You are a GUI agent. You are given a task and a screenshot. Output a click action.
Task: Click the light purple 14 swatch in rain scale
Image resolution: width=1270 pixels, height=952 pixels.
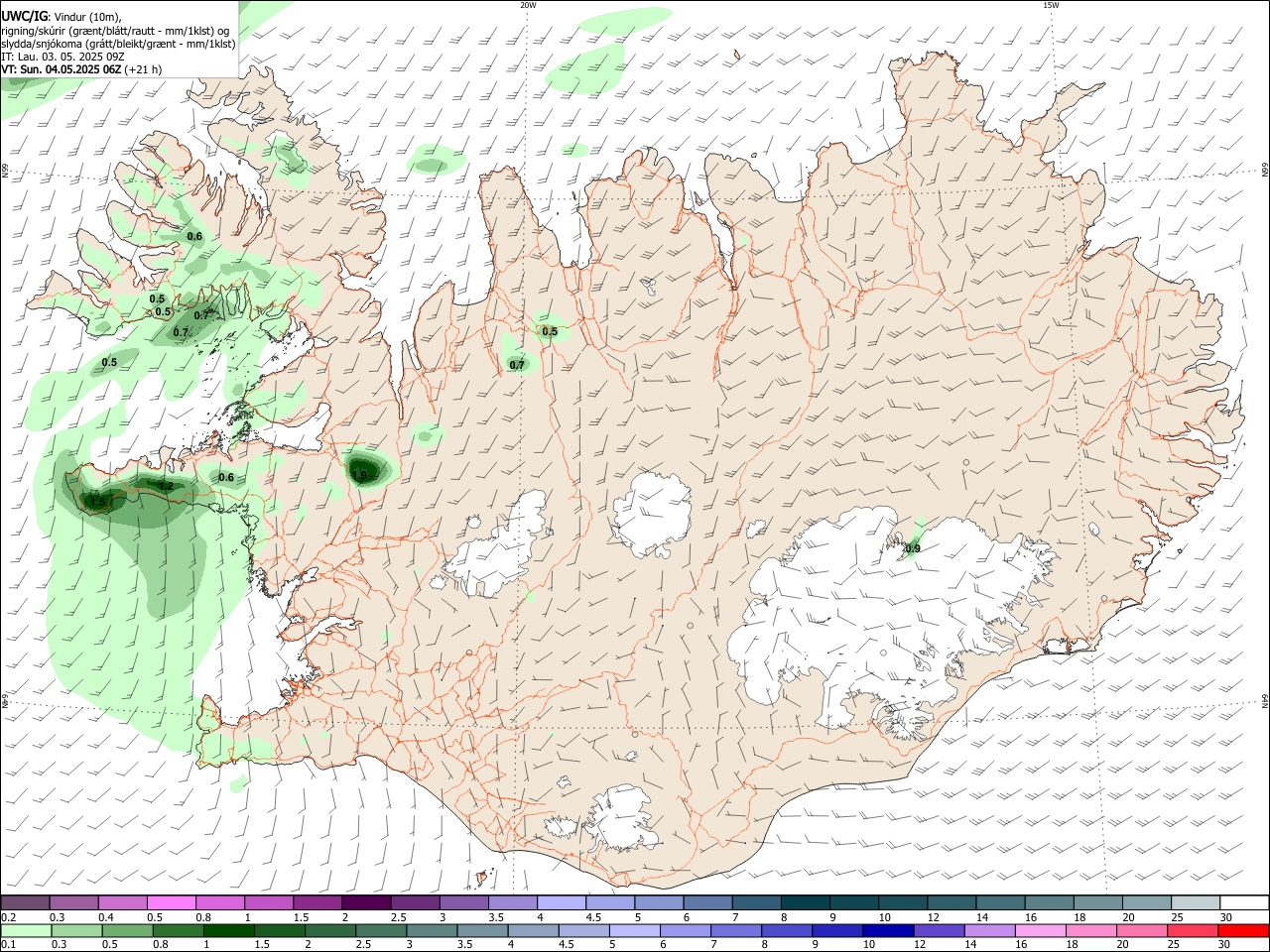[988, 930]
